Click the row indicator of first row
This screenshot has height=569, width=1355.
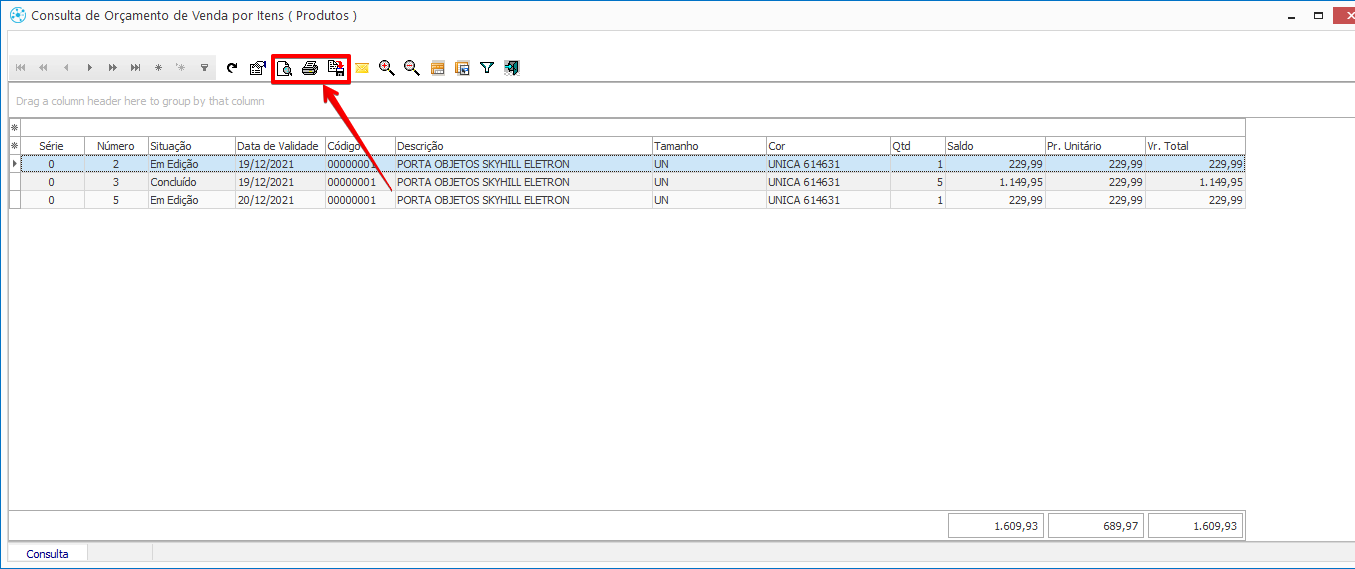coord(14,164)
